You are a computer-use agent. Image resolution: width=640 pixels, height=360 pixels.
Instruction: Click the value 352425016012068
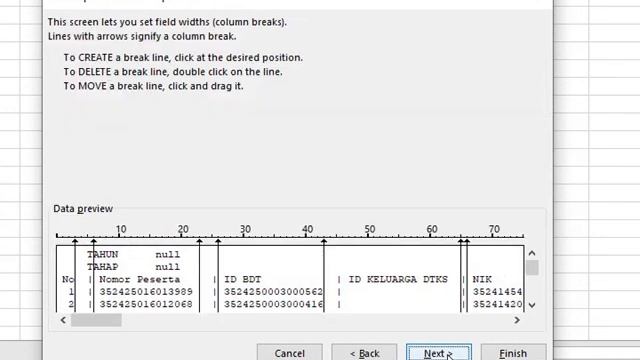pos(146,304)
